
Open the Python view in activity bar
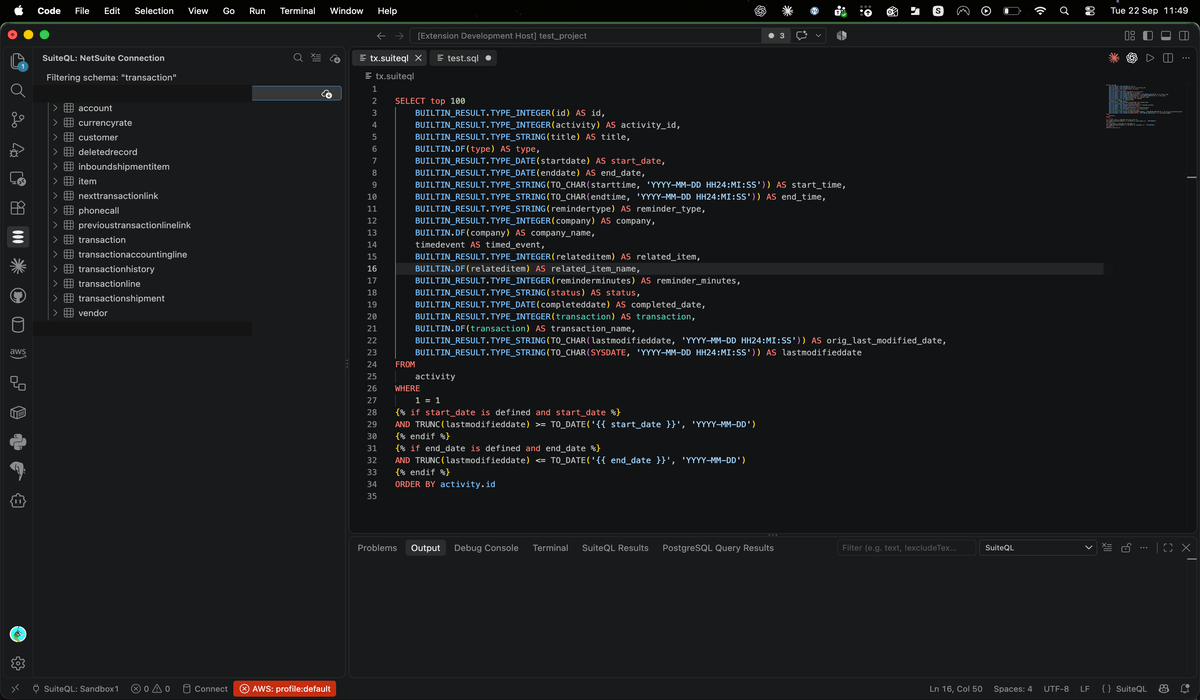18,442
